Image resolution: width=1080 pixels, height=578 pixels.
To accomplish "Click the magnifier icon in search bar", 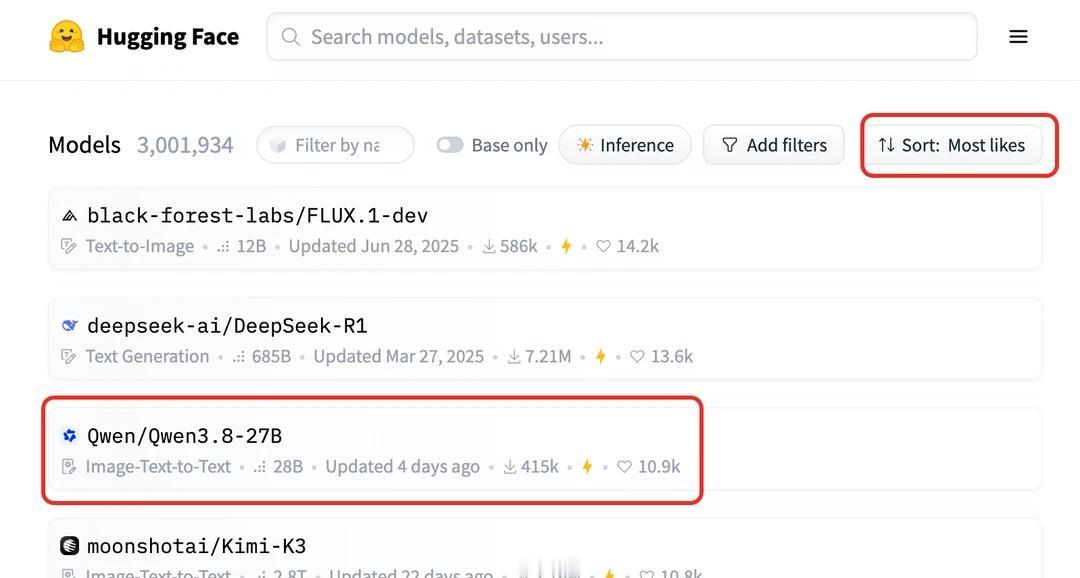I will pyautogui.click(x=291, y=37).
